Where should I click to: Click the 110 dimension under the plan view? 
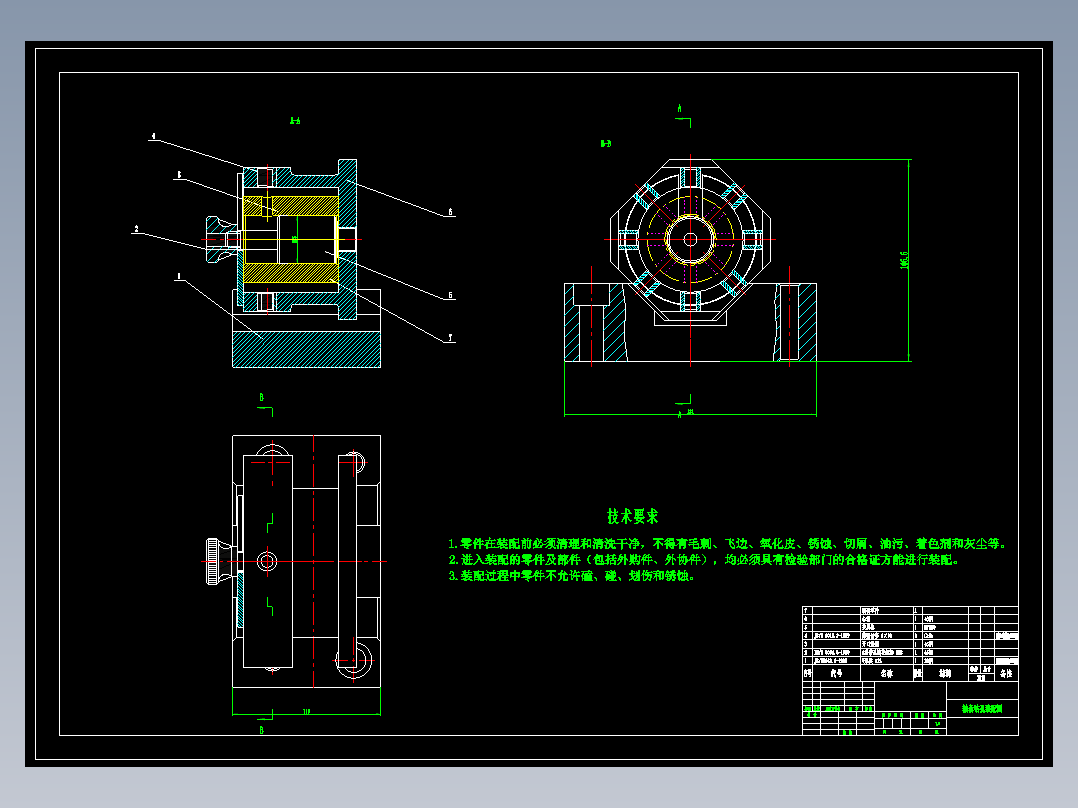coord(306,711)
